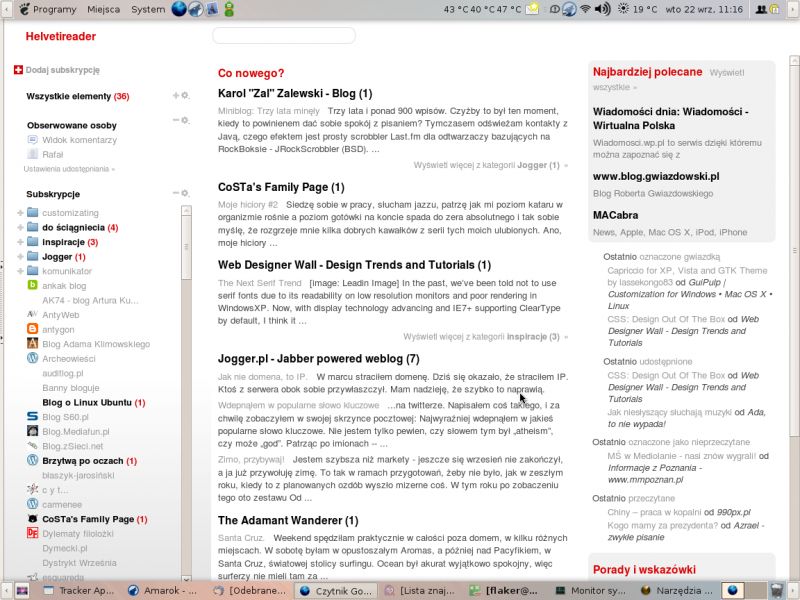The height and width of the screenshot is (600, 800).
Task: Open the Programy menu
Action: pyautogui.click(x=47, y=9)
